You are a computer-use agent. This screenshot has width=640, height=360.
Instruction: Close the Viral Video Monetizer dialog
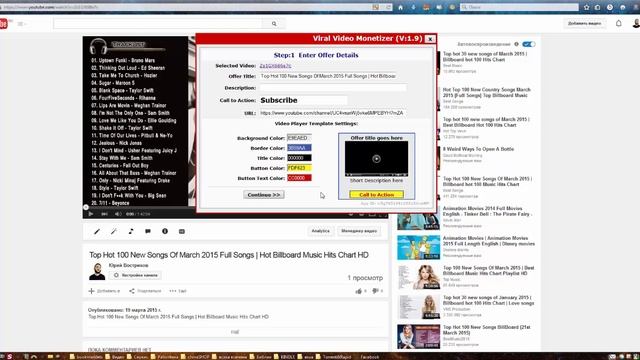(429, 39)
